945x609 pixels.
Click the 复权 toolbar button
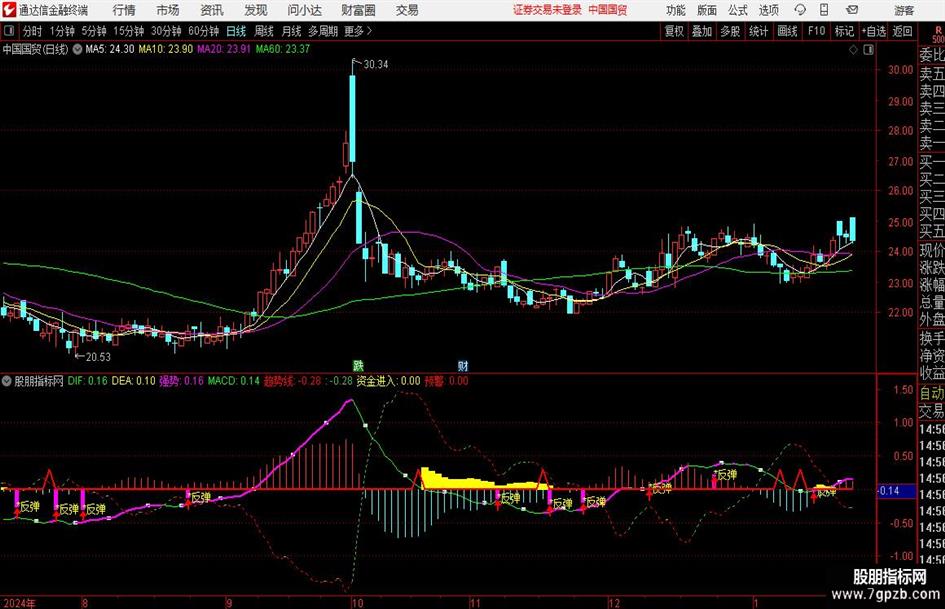[x=674, y=31]
